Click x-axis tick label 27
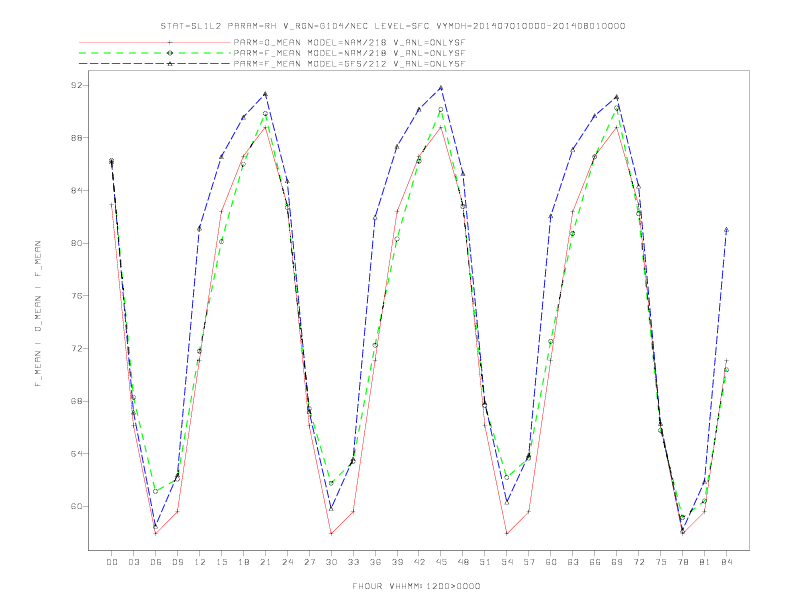792x612 pixels. [309, 562]
